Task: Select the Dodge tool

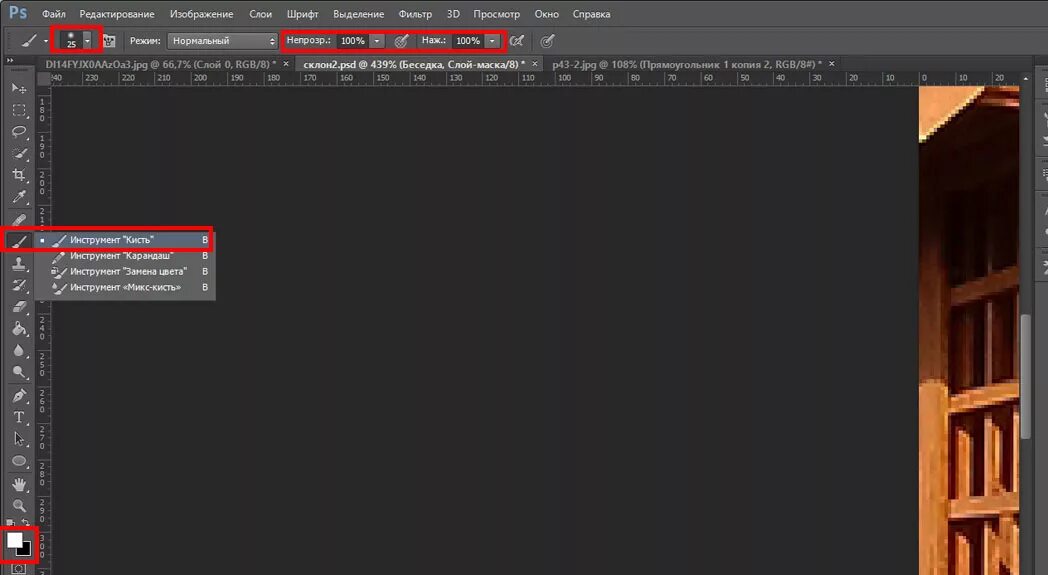Action: coord(19,372)
